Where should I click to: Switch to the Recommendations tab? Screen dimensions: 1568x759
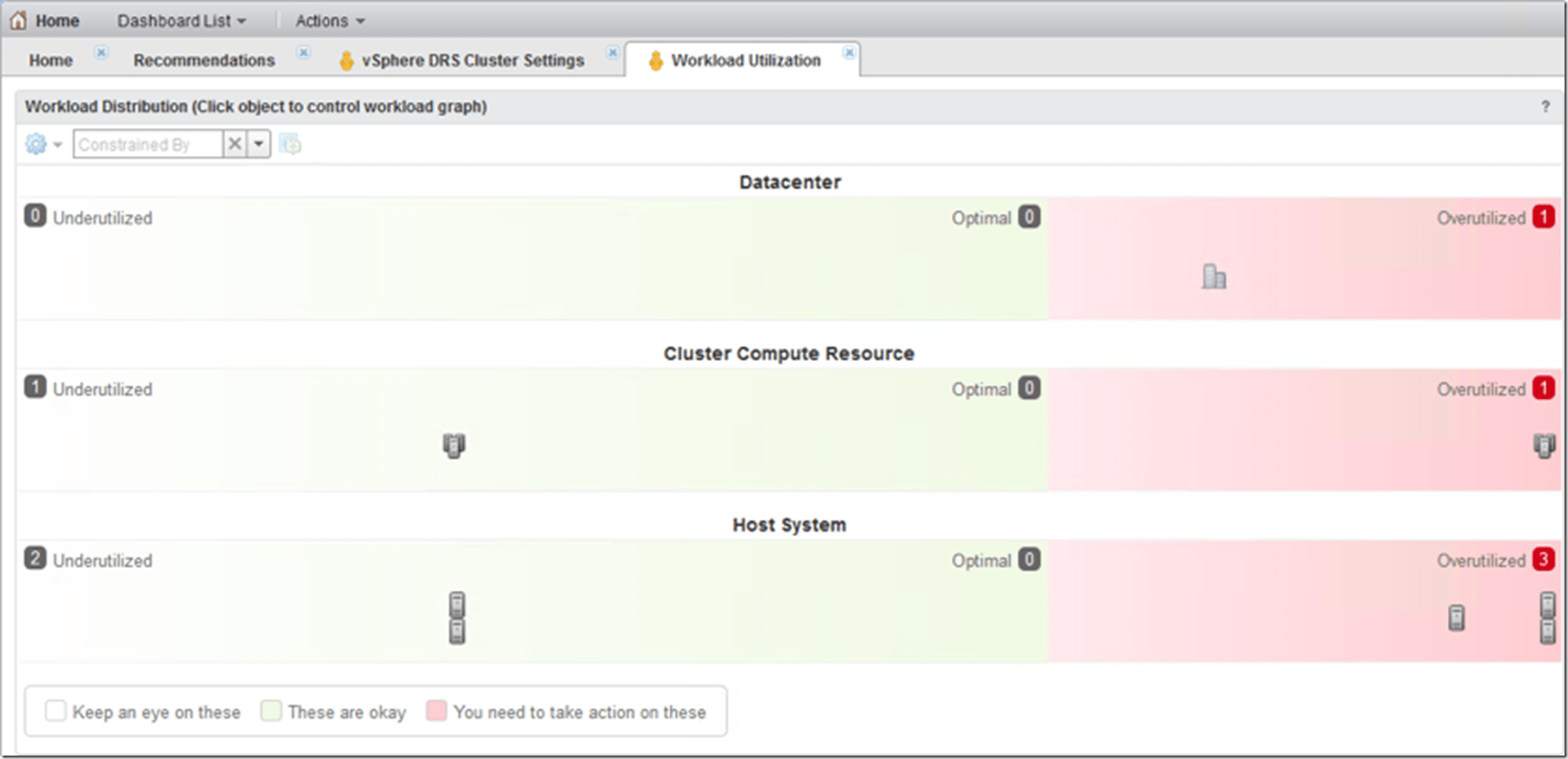204,60
